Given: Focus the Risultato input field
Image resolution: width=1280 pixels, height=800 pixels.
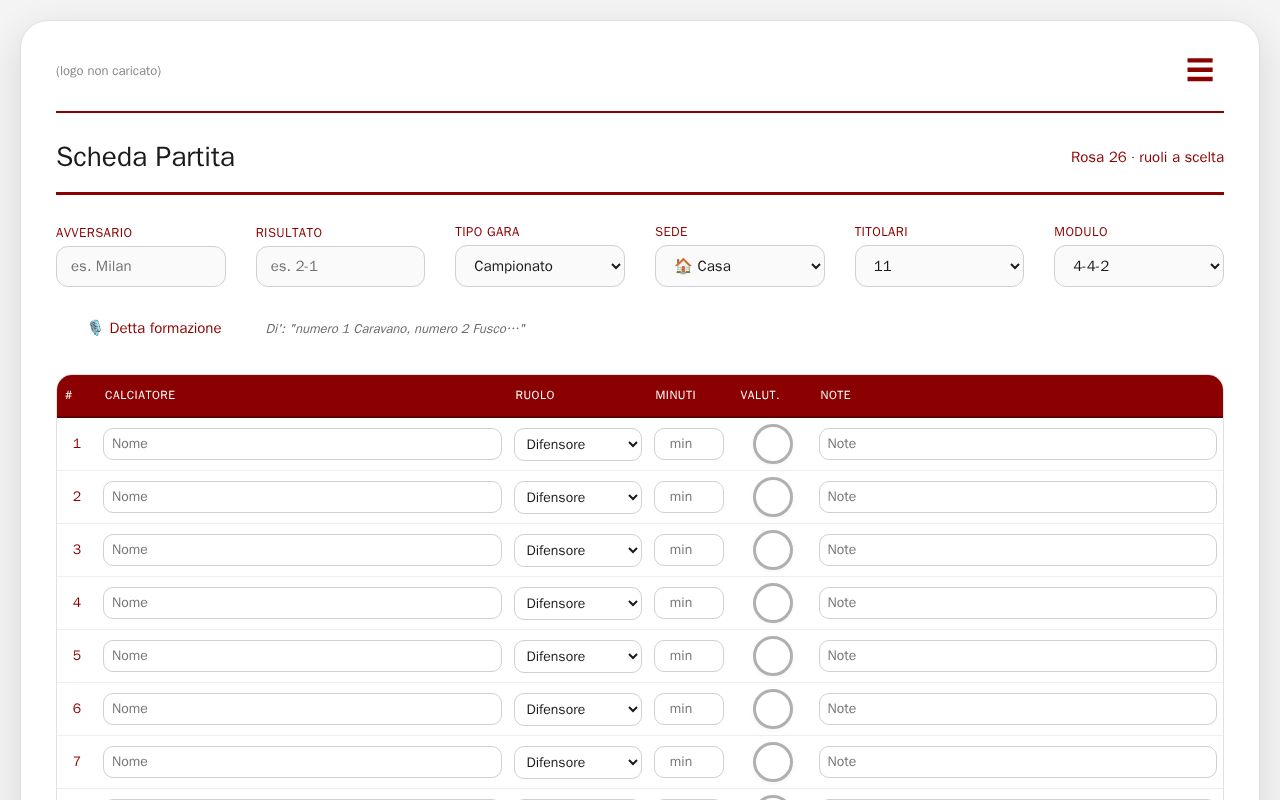Looking at the screenshot, I should click(x=340, y=266).
